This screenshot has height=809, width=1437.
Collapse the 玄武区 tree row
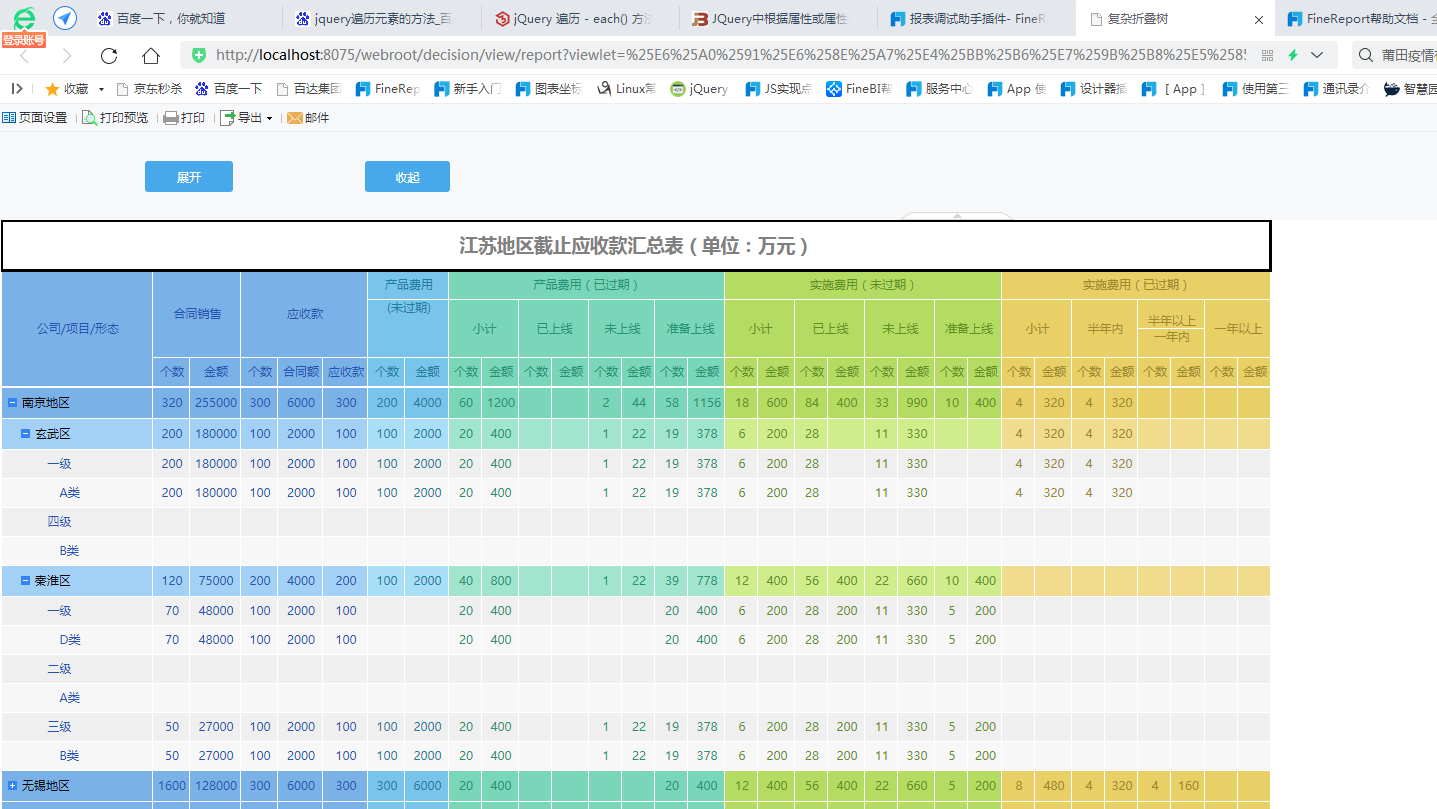(x=25, y=434)
